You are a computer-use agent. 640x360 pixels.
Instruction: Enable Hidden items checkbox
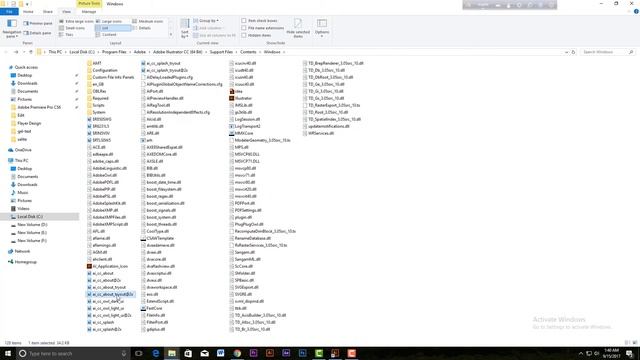click(244, 35)
